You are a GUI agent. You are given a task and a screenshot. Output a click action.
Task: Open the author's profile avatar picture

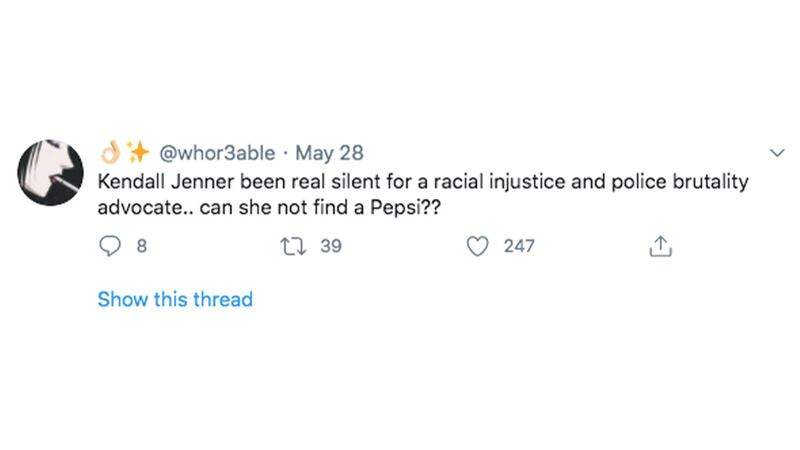(x=50, y=171)
